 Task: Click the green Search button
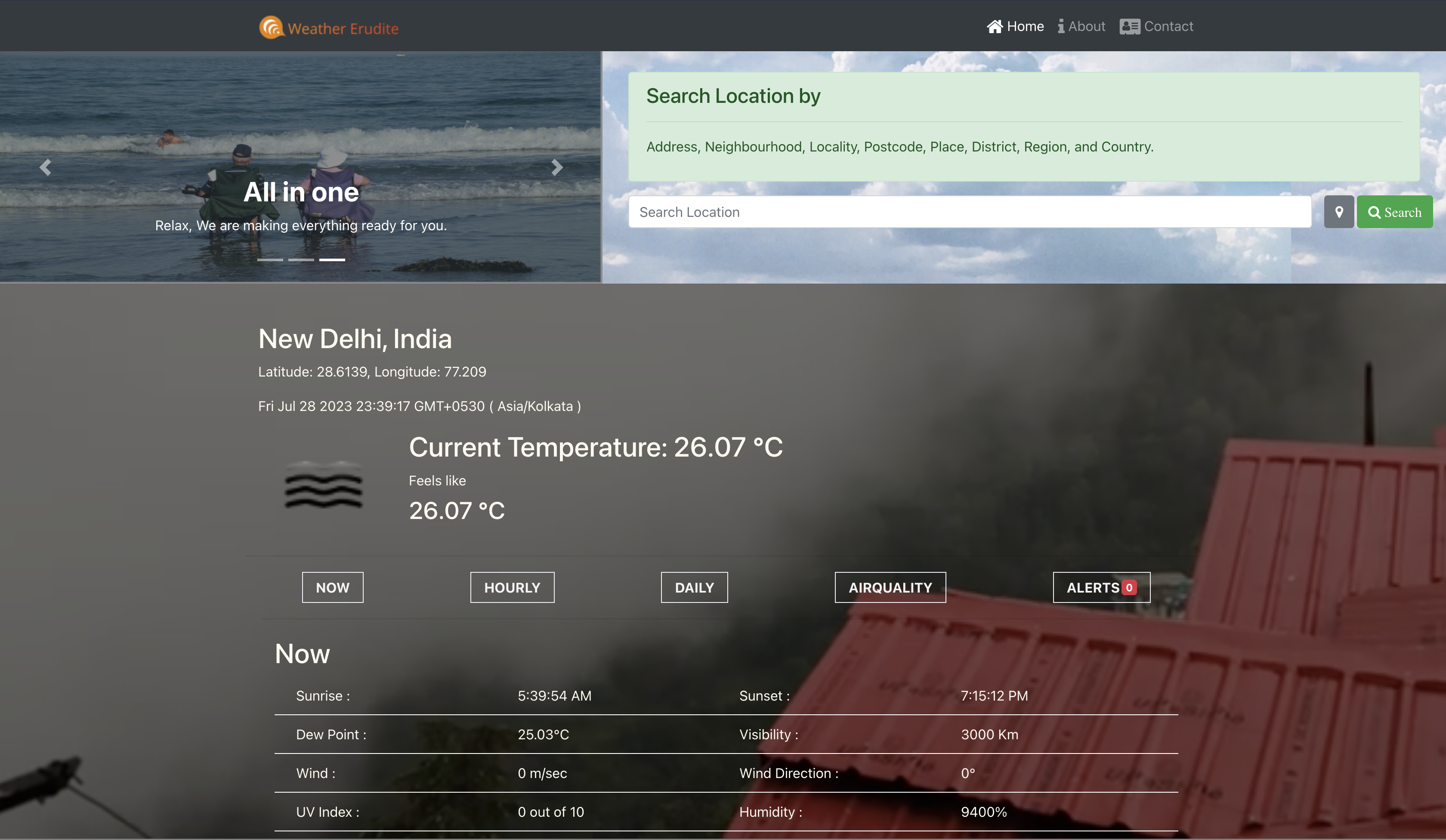[x=1395, y=212]
